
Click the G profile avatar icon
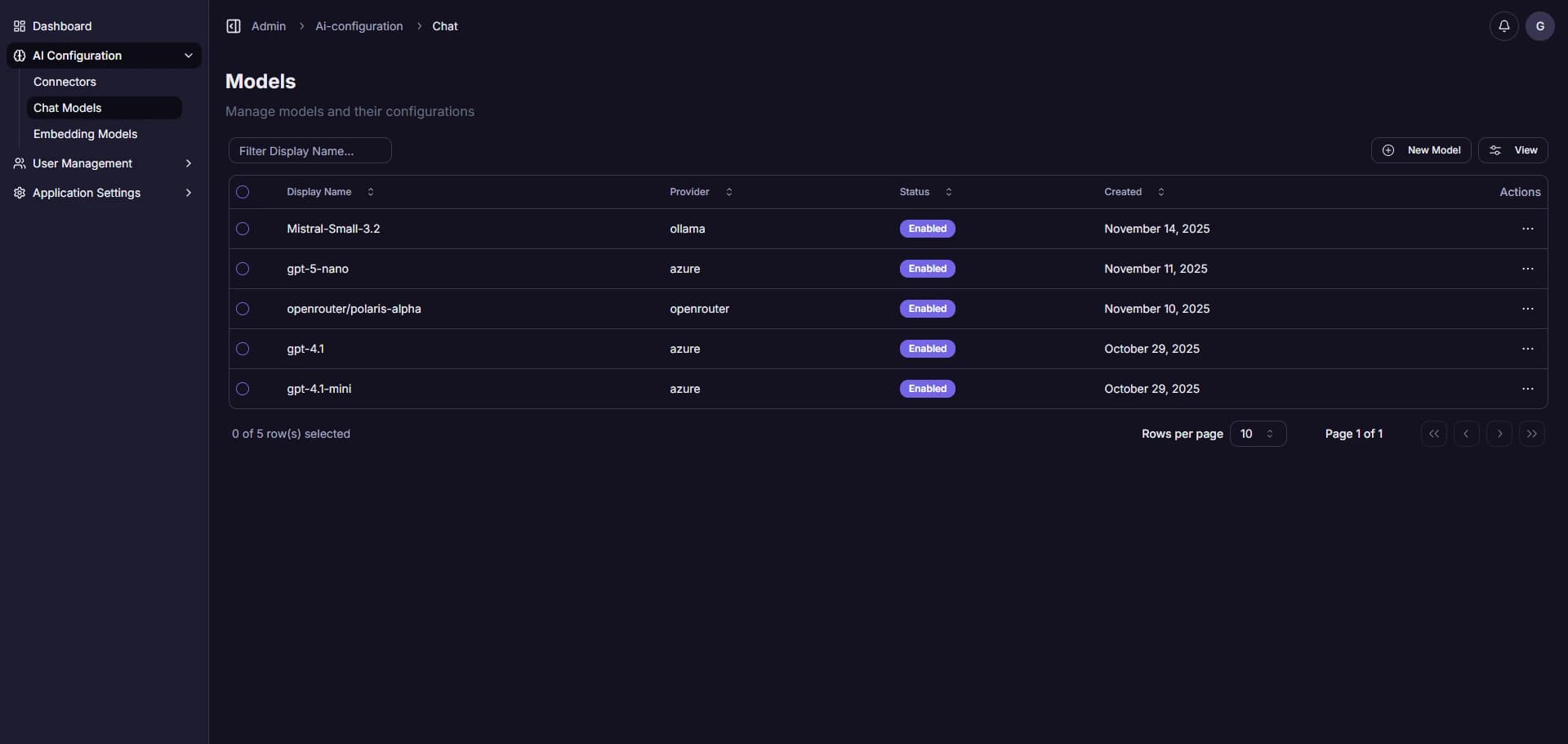click(x=1540, y=25)
